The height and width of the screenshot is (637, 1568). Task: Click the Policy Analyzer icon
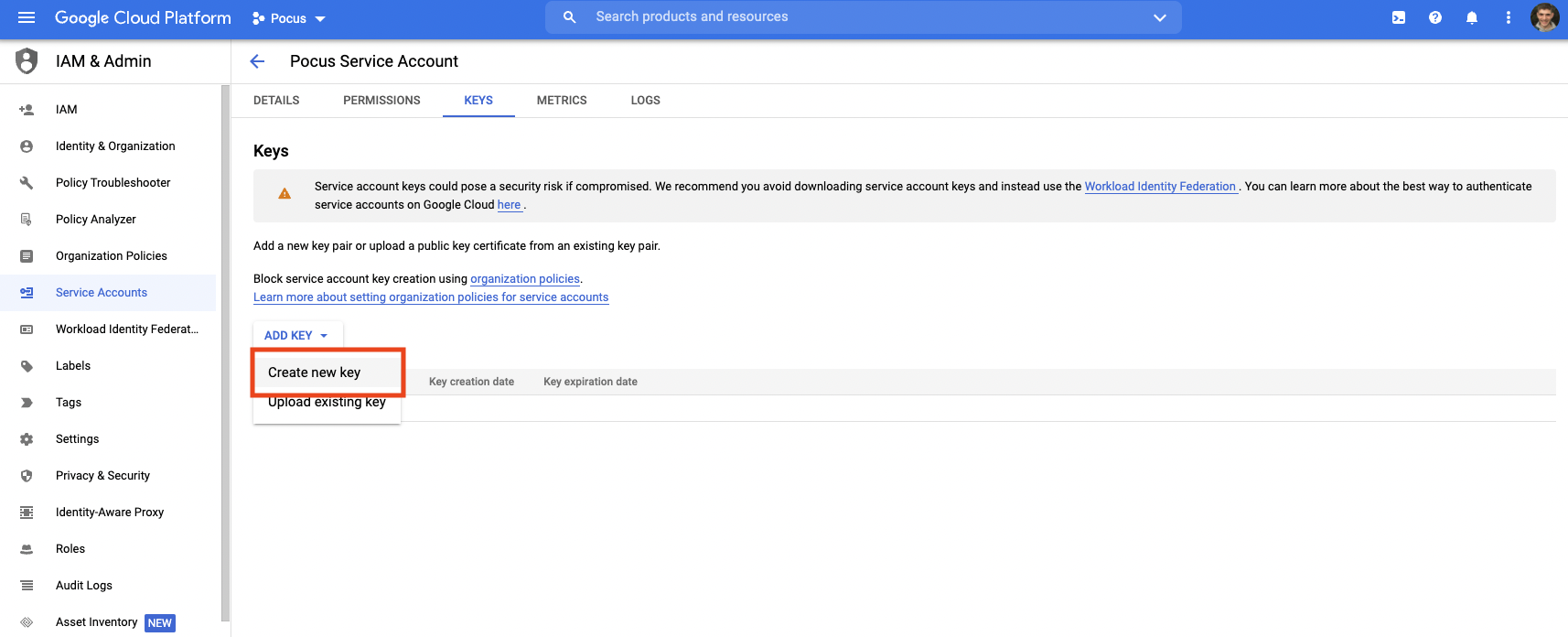27,220
